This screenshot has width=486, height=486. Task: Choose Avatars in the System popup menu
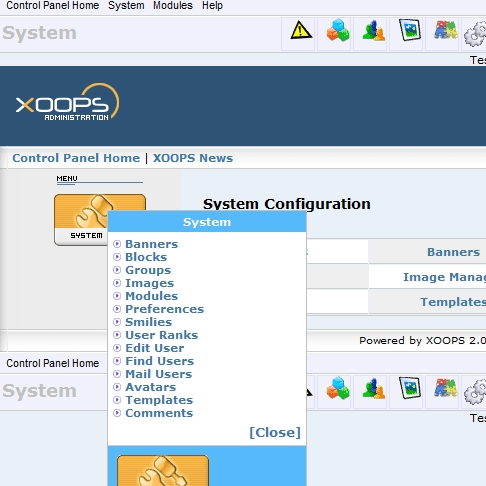[150, 387]
